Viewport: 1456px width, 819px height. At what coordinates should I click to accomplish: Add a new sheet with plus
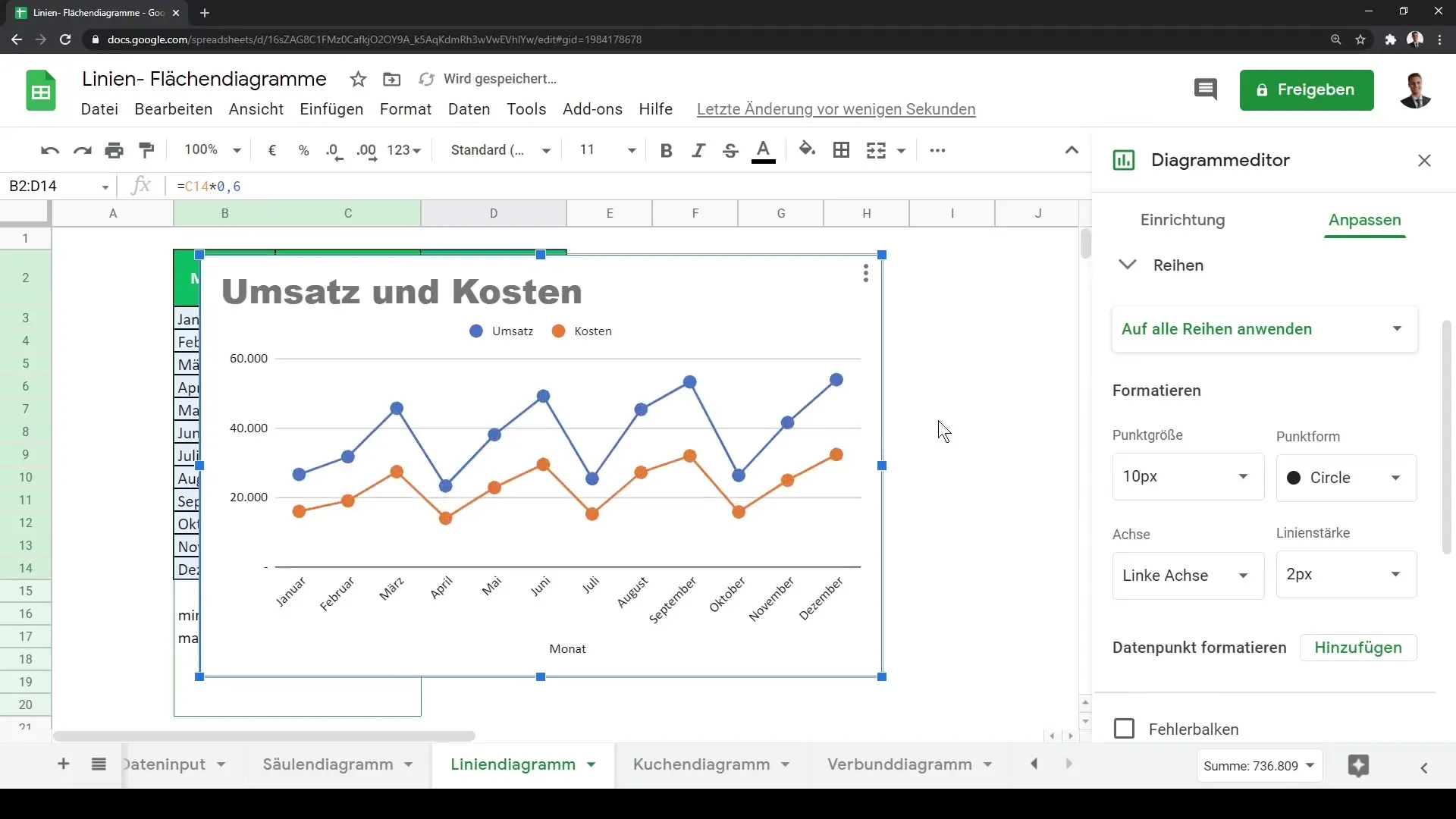coord(64,764)
